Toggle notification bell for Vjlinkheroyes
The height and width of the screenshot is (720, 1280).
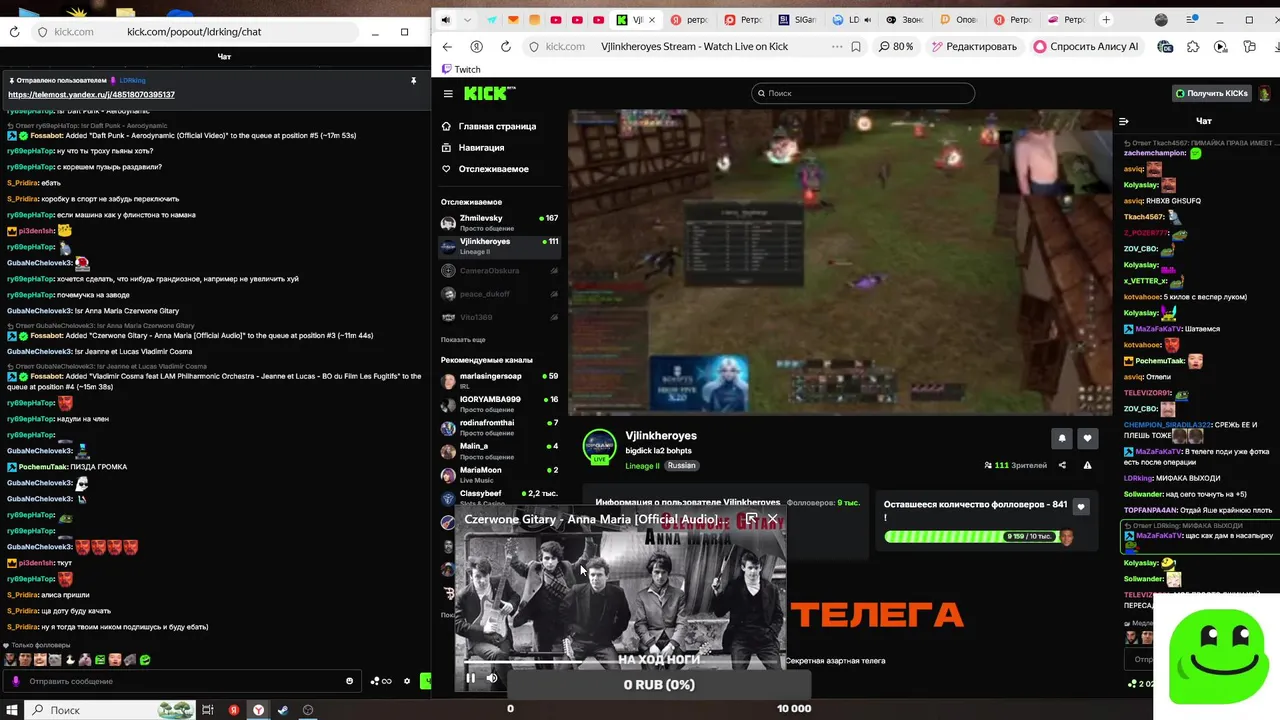point(1062,438)
